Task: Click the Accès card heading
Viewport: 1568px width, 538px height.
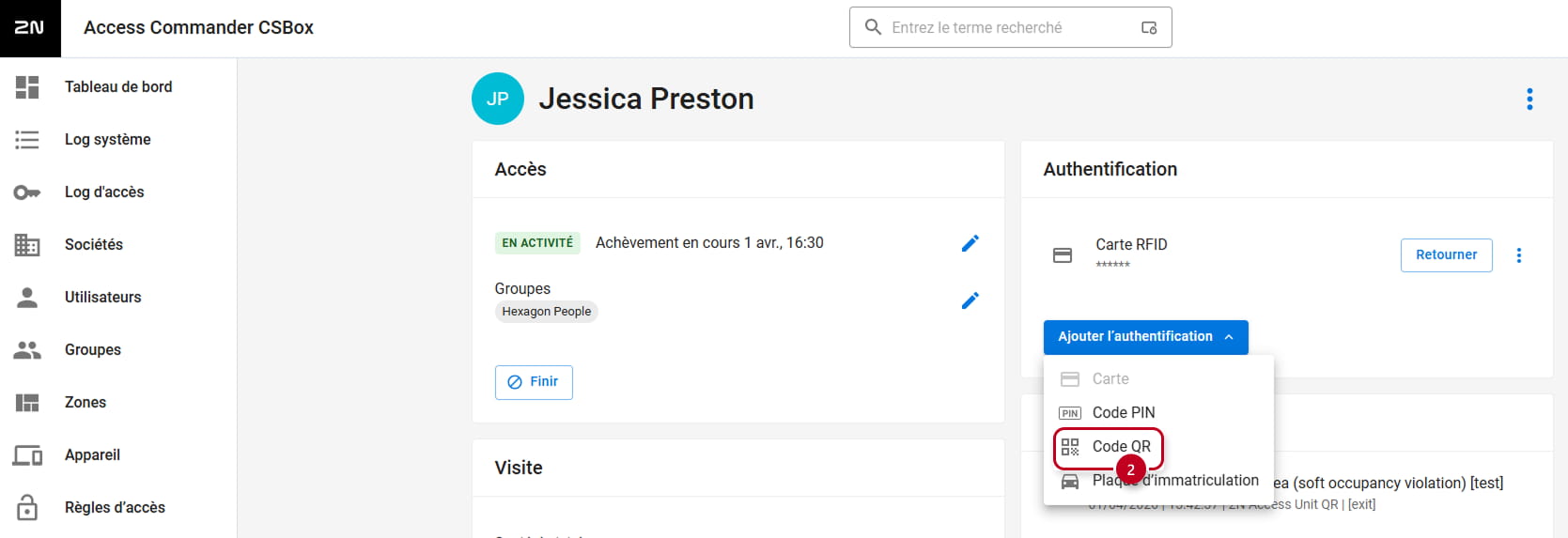Action: click(x=520, y=169)
